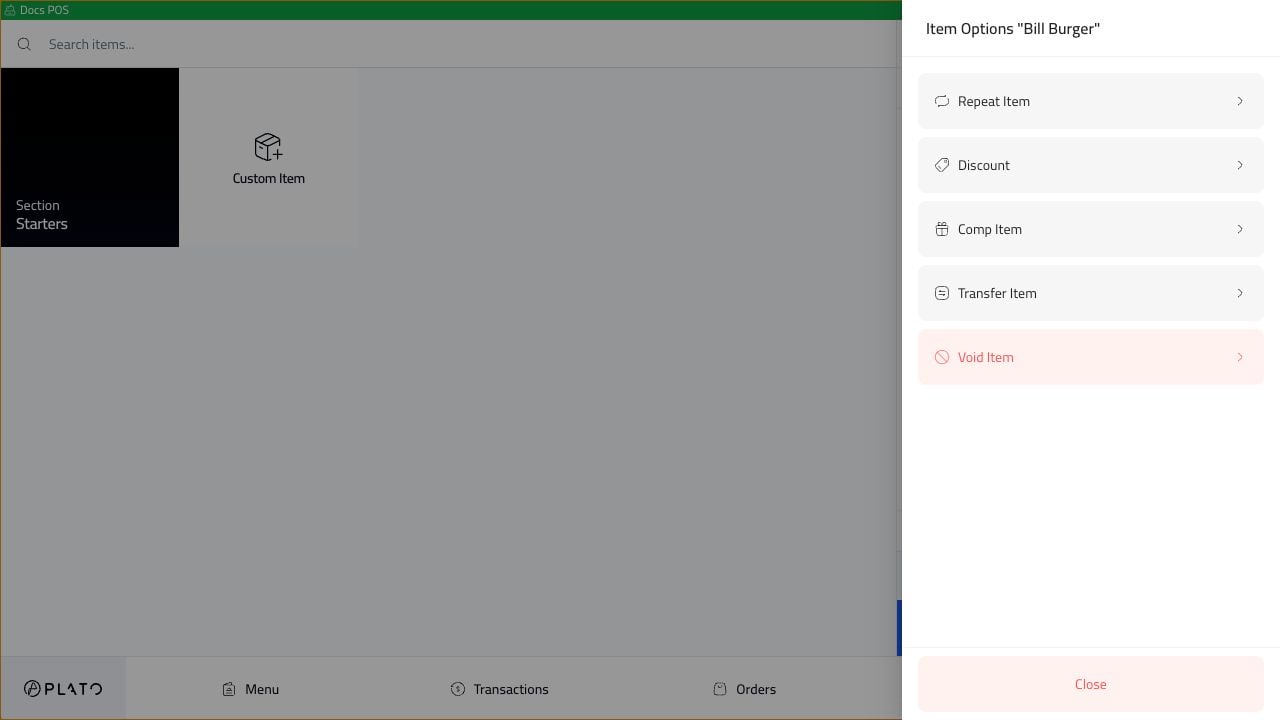Choose the Transfer Item option
1280x720 pixels.
coord(1091,293)
